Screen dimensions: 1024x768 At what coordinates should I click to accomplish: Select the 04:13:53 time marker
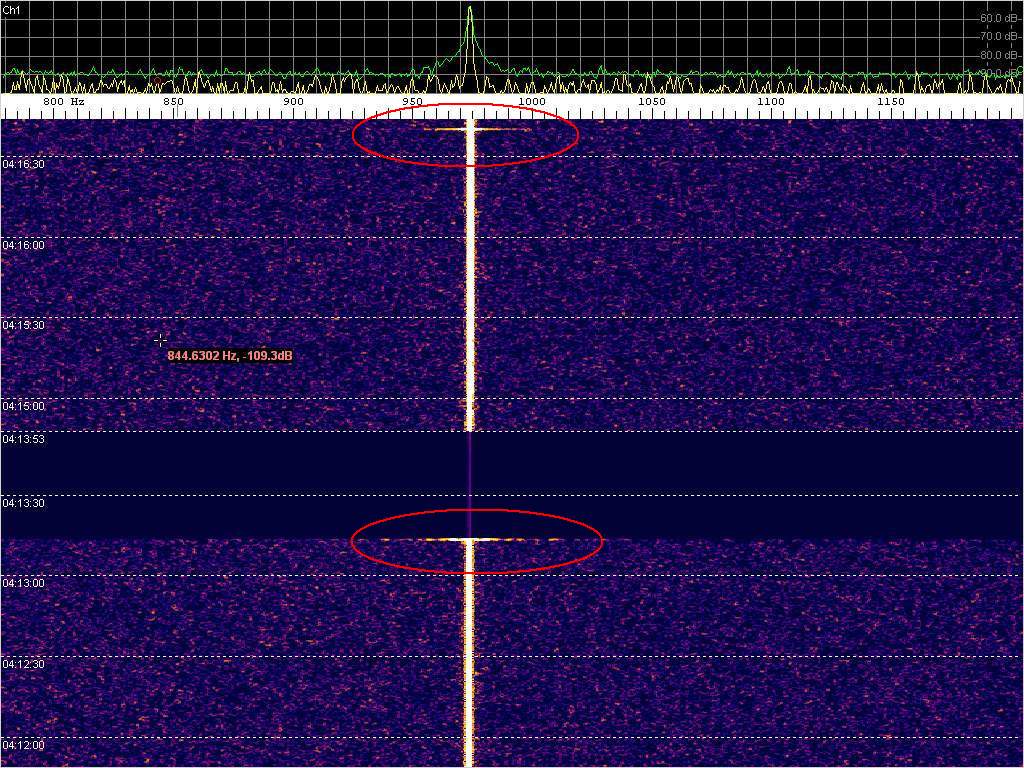coord(23,440)
